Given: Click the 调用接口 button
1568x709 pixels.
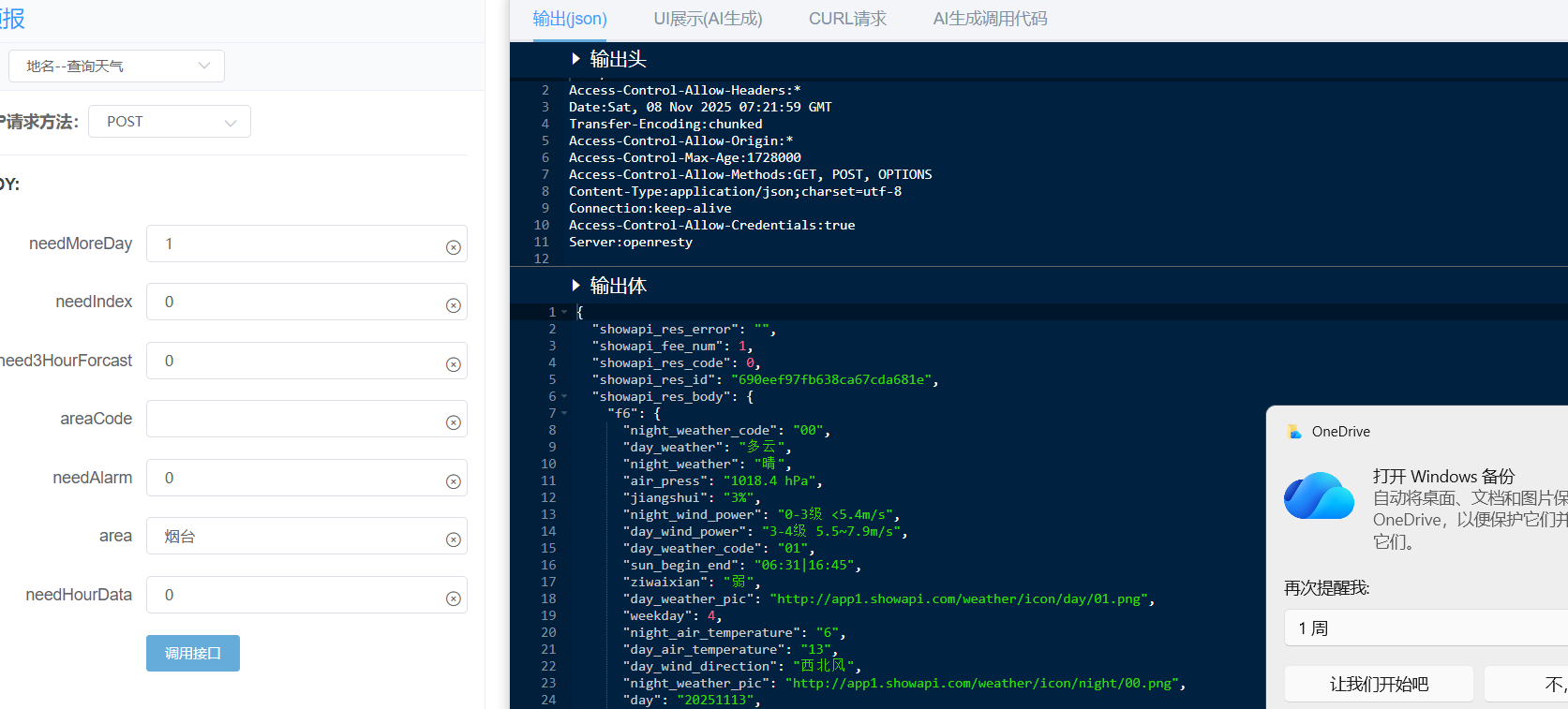Looking at the screenshot, I should tap(193, 653).
